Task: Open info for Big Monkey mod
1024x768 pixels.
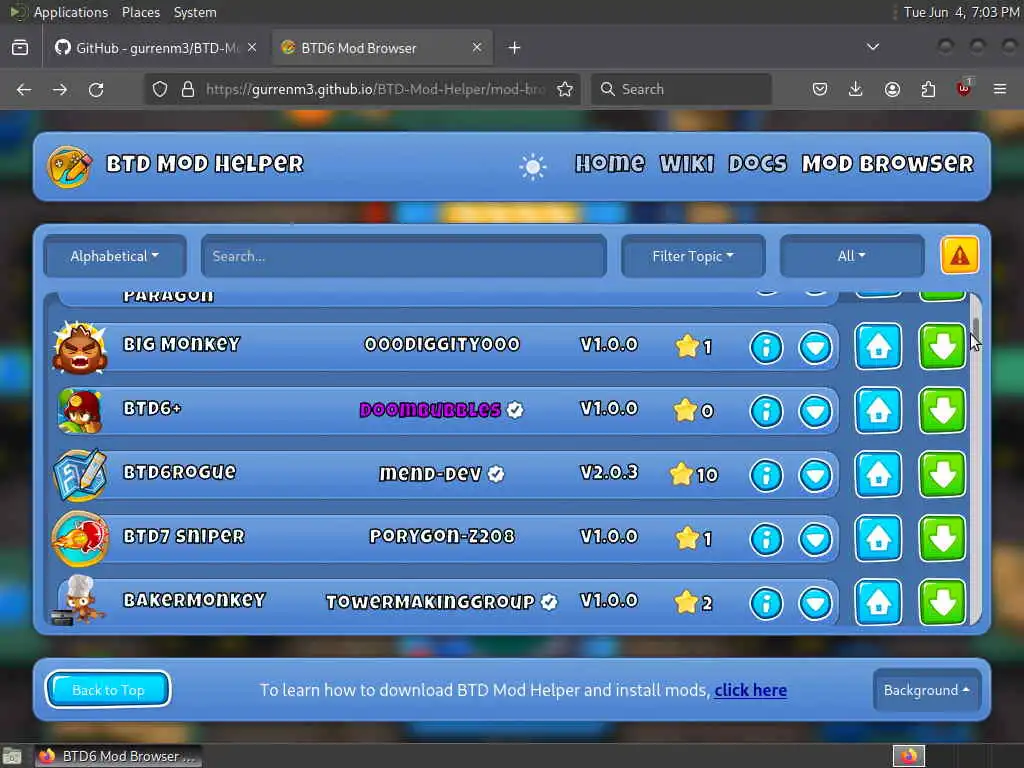Action: pos(766,347)
